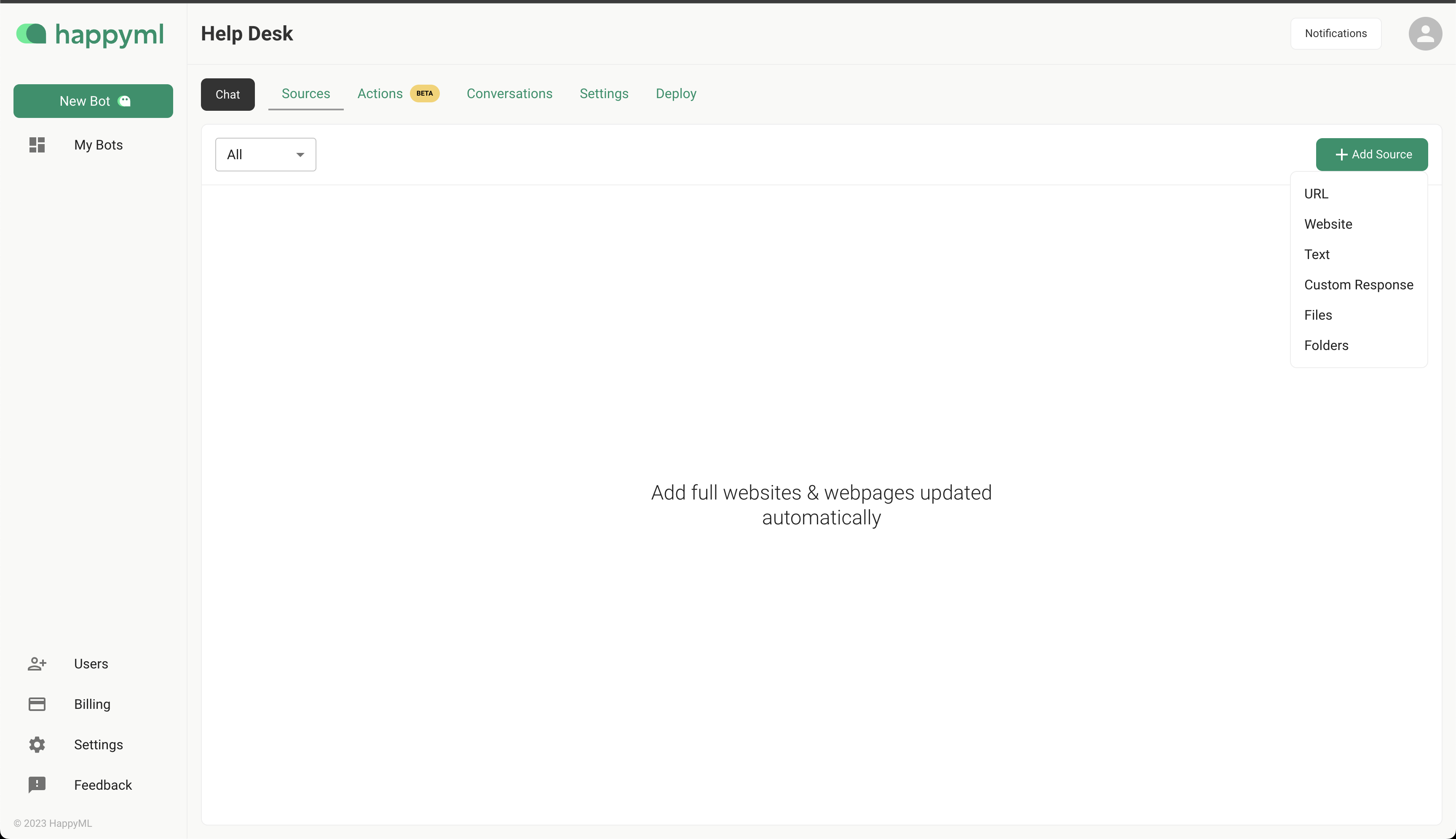This screenshot has width=1456, height=839.
Task: Open Billing via the credit card icon
Action: pyautogui.click(x=37, y=703)
